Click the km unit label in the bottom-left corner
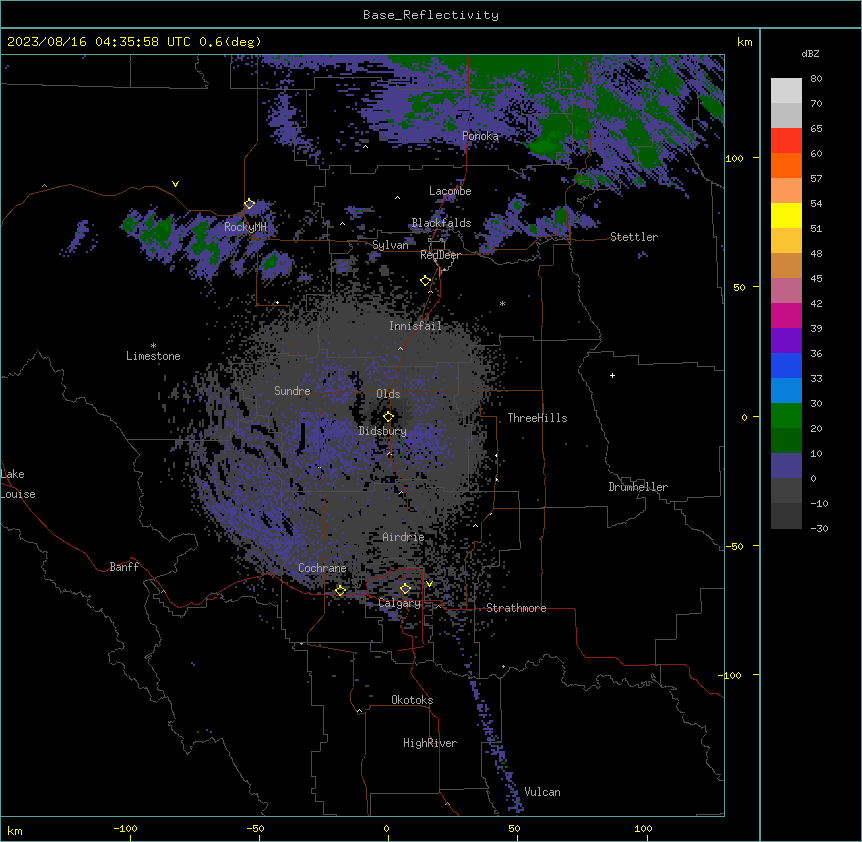The width and height of the screenshot is (862, 842). pos(15,831)
